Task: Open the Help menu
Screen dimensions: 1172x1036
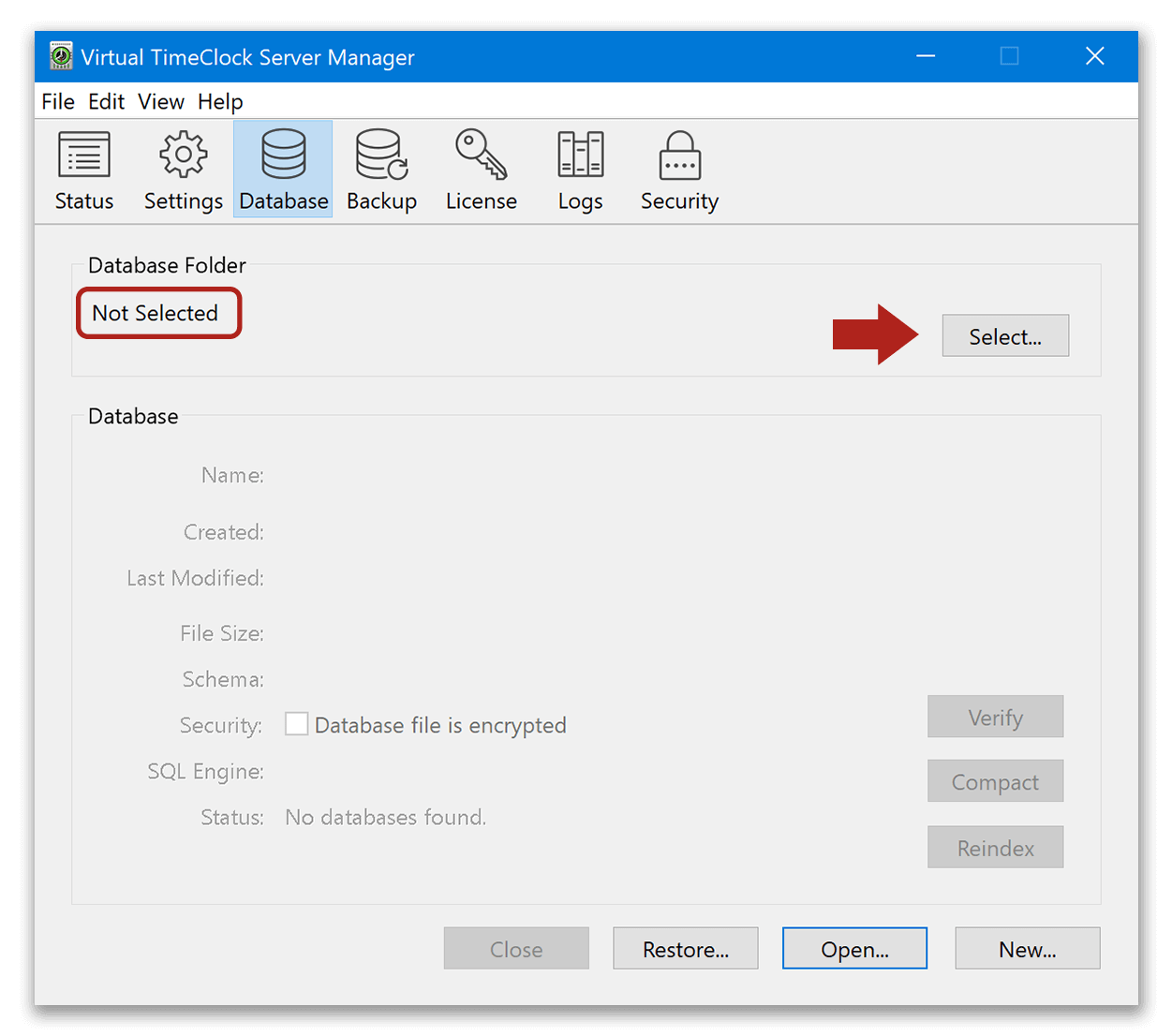Action: pos(220,101)
